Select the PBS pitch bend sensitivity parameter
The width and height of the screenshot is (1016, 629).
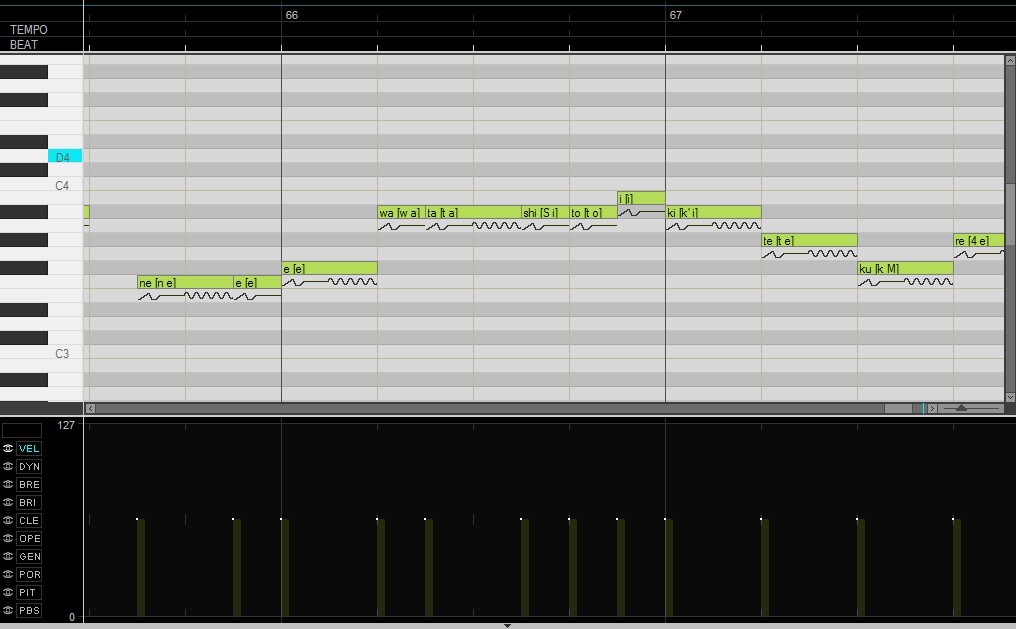pos(29,610)
